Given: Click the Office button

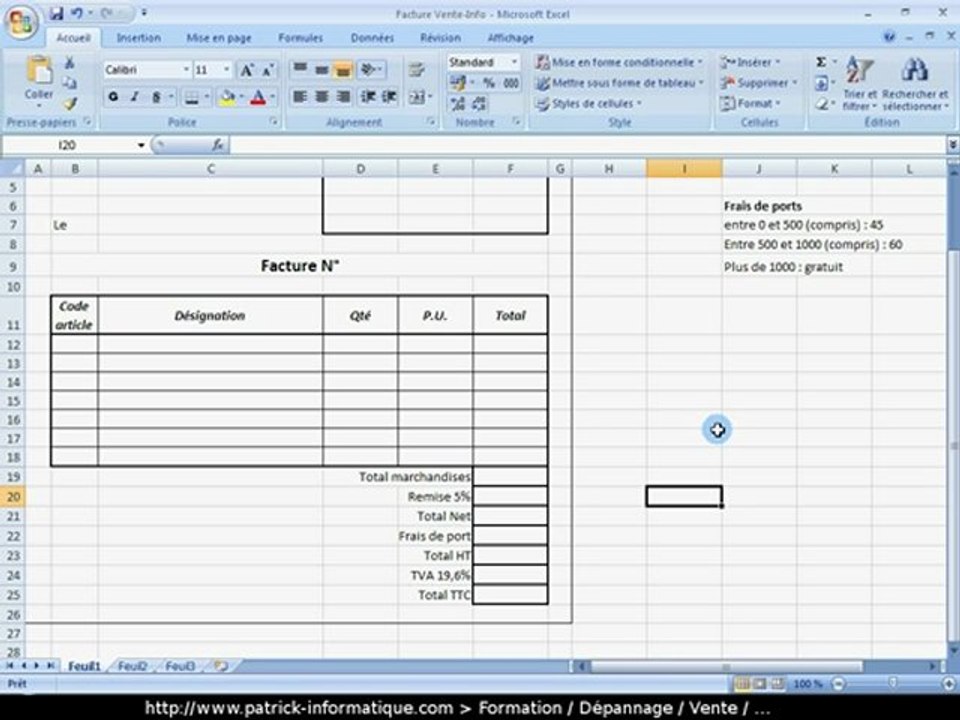Looking at the screenshot, I should coord(22,22).
